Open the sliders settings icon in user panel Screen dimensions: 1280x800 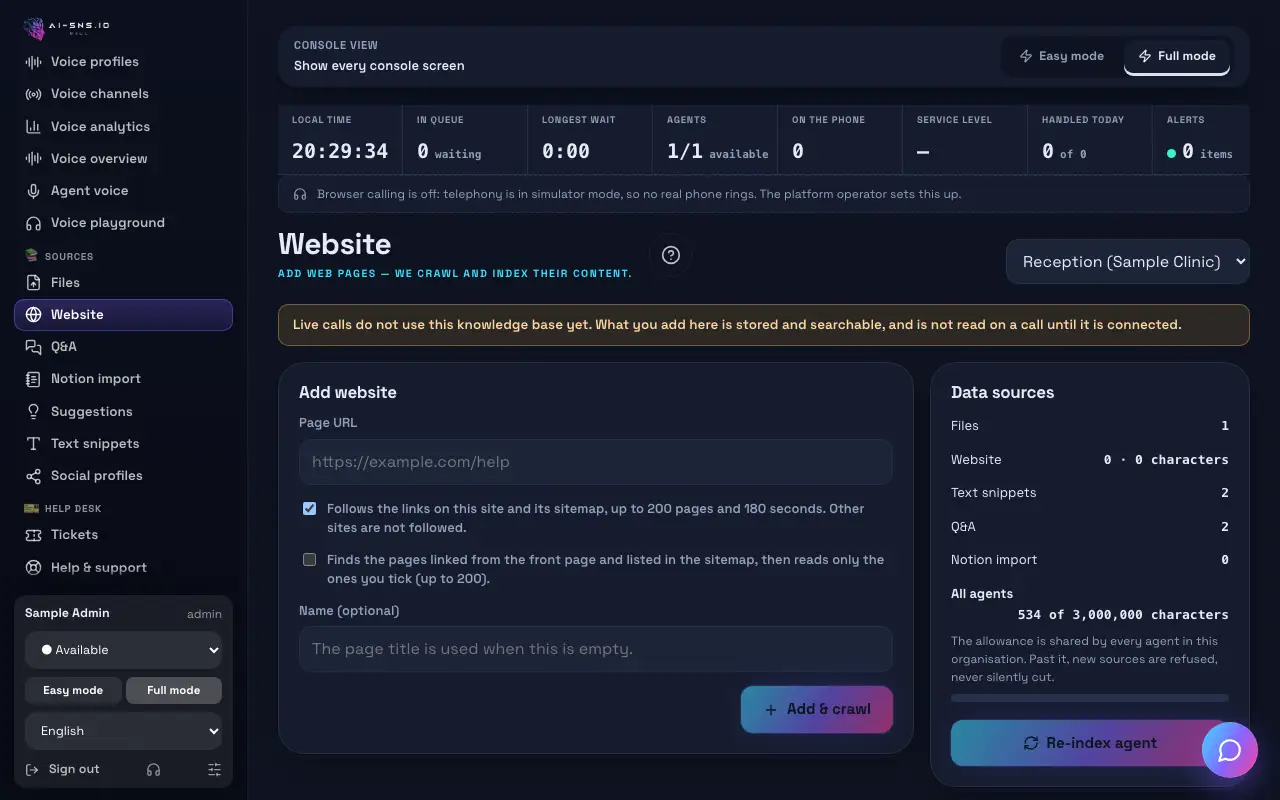[214, 769]
